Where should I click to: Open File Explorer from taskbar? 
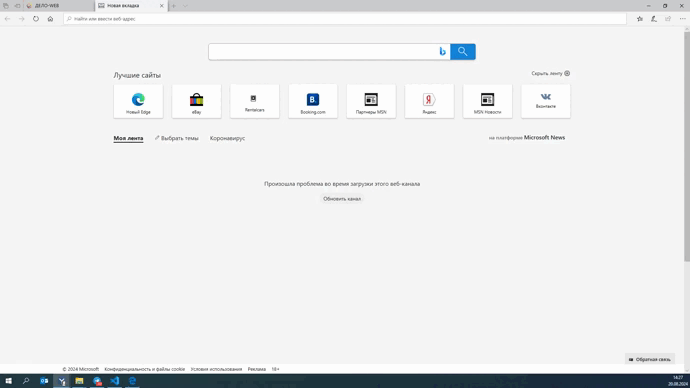coord(79,381)
